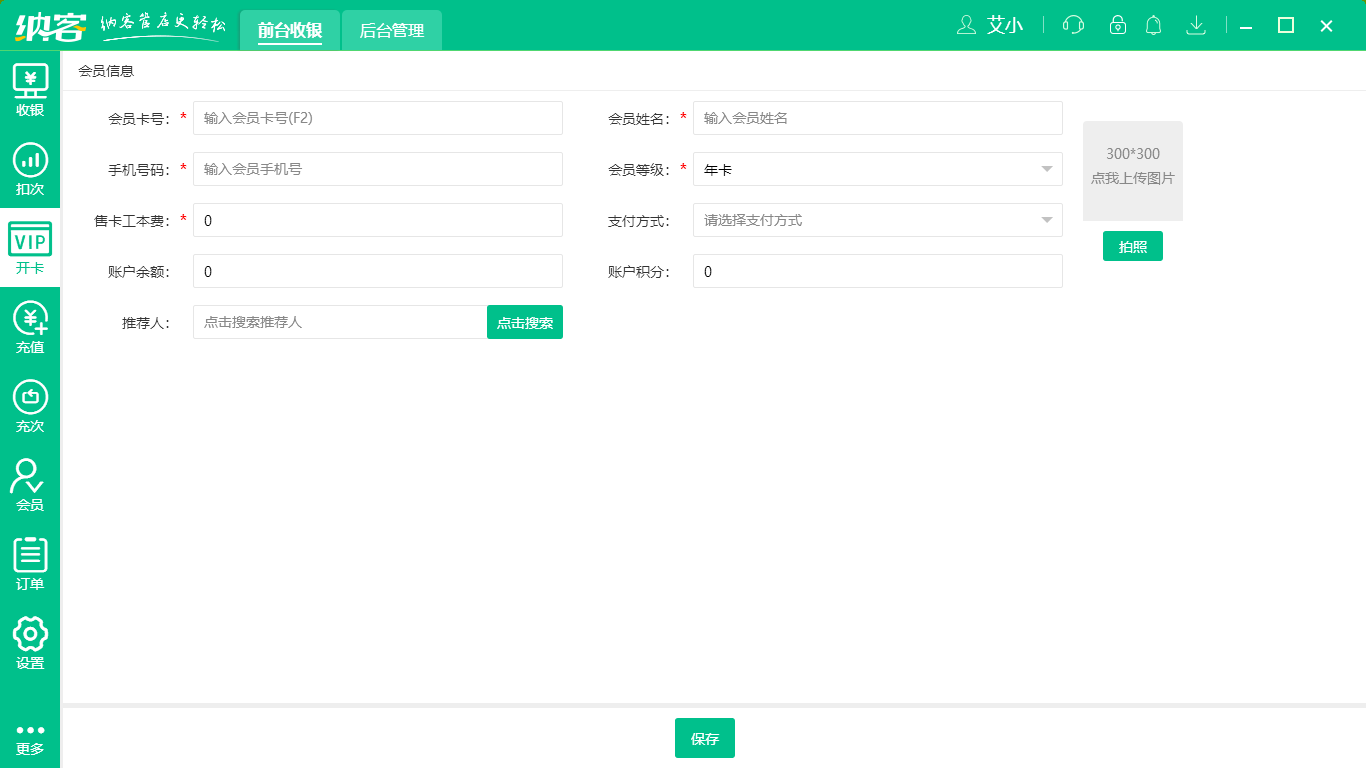1366x768 pixels.
Task: Click the 保存 save button
Action: click(x=704, y=738)
